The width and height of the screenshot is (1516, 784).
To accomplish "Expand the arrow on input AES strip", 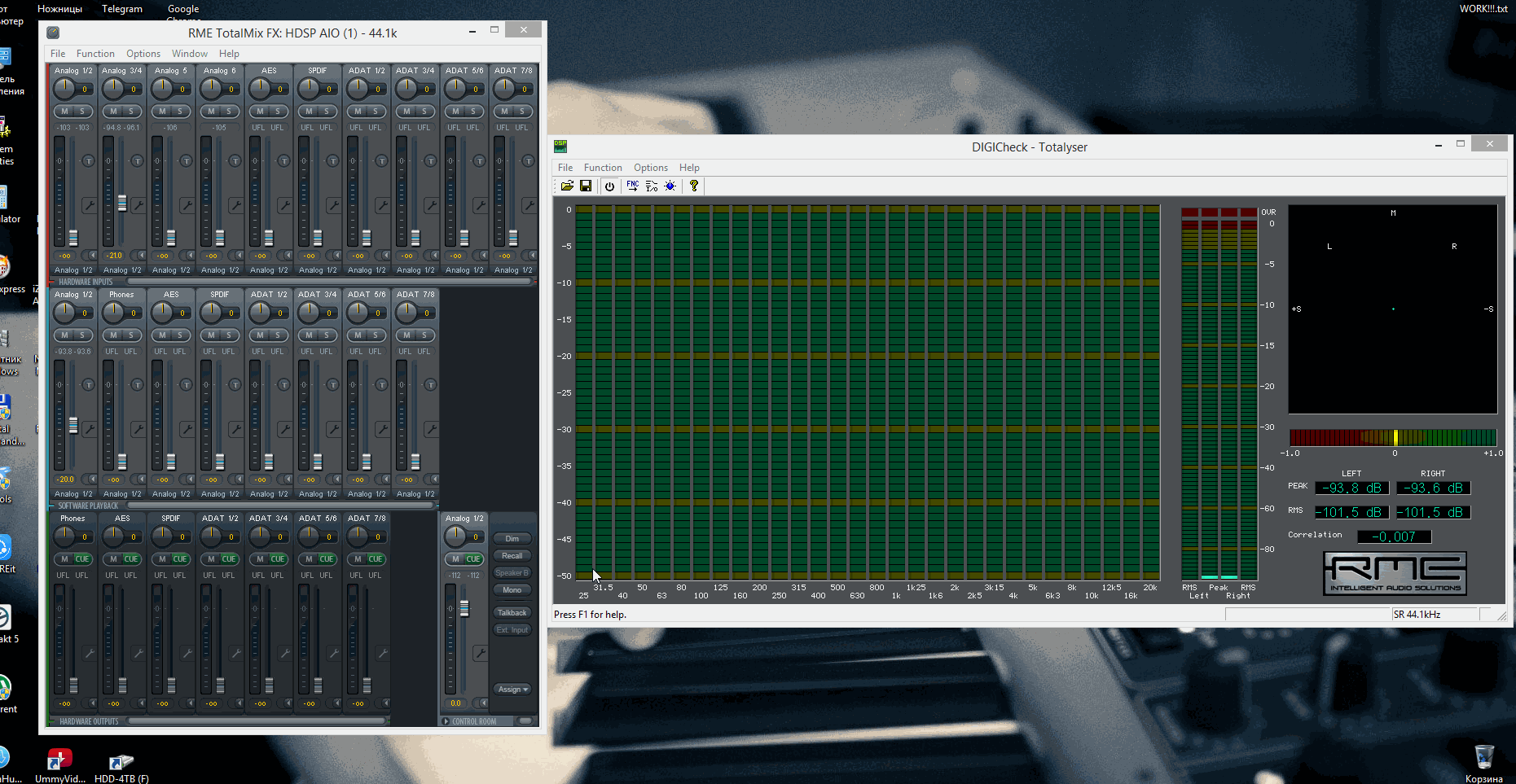I will pos(288,256).
